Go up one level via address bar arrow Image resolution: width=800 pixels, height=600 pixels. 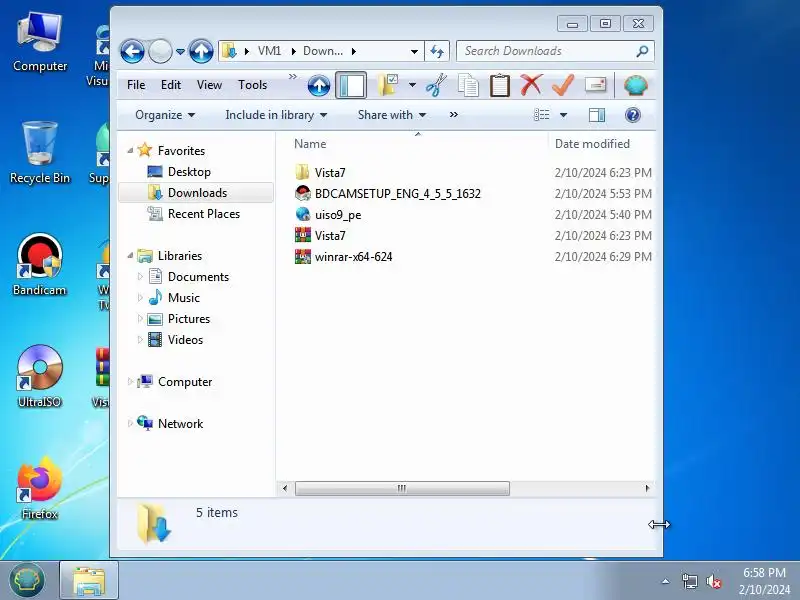[201, 51]
